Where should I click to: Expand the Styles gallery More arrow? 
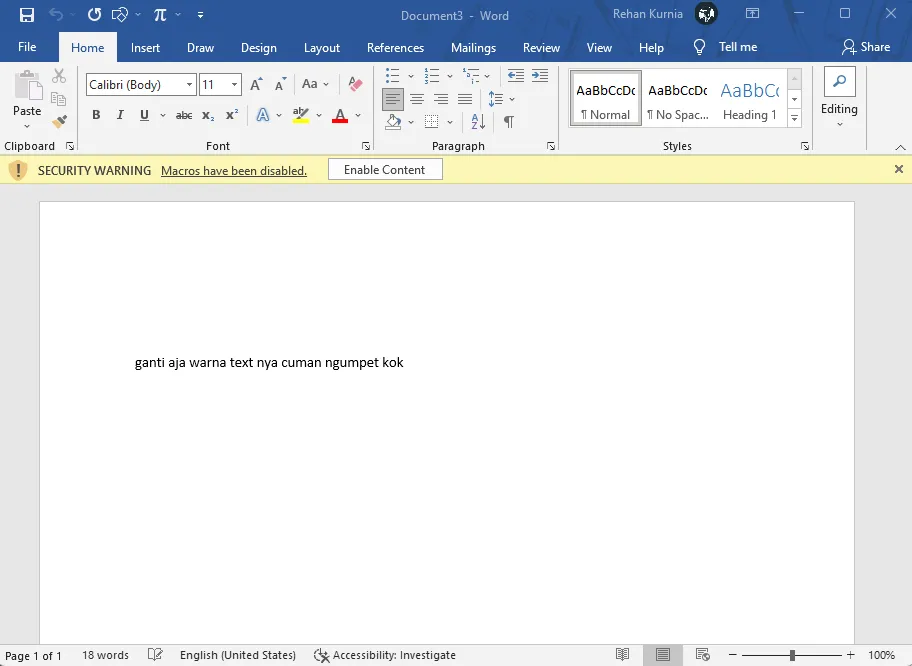click(795, 119)
